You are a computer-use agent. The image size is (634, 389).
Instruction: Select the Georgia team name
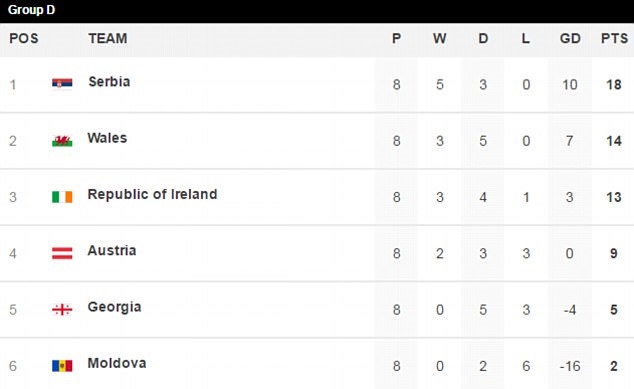click(x=114, y=307)
